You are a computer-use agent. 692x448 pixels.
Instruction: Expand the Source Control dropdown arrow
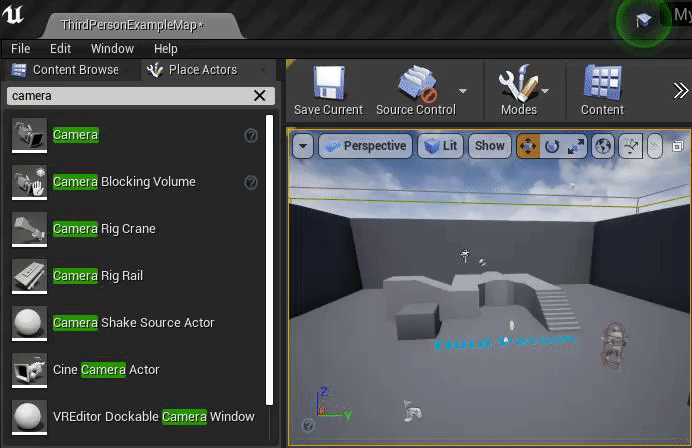click(463, 91)
